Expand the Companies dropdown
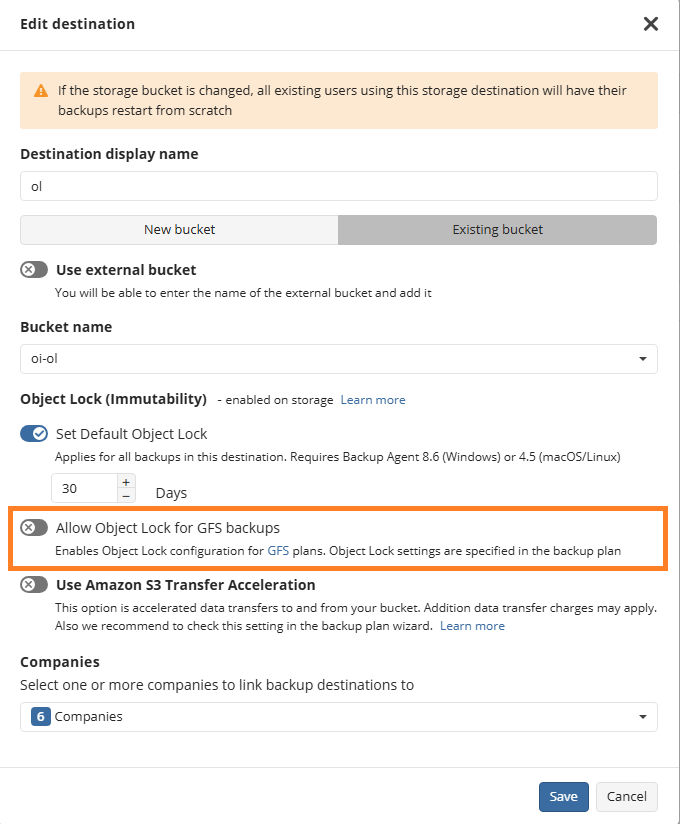 click(339, 717)
